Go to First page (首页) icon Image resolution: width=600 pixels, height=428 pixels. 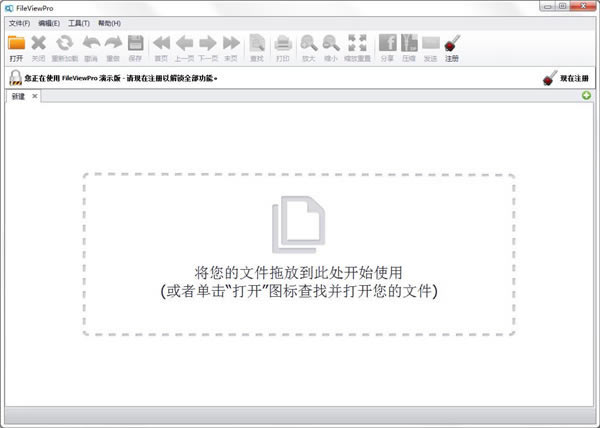tap(161, 43)
